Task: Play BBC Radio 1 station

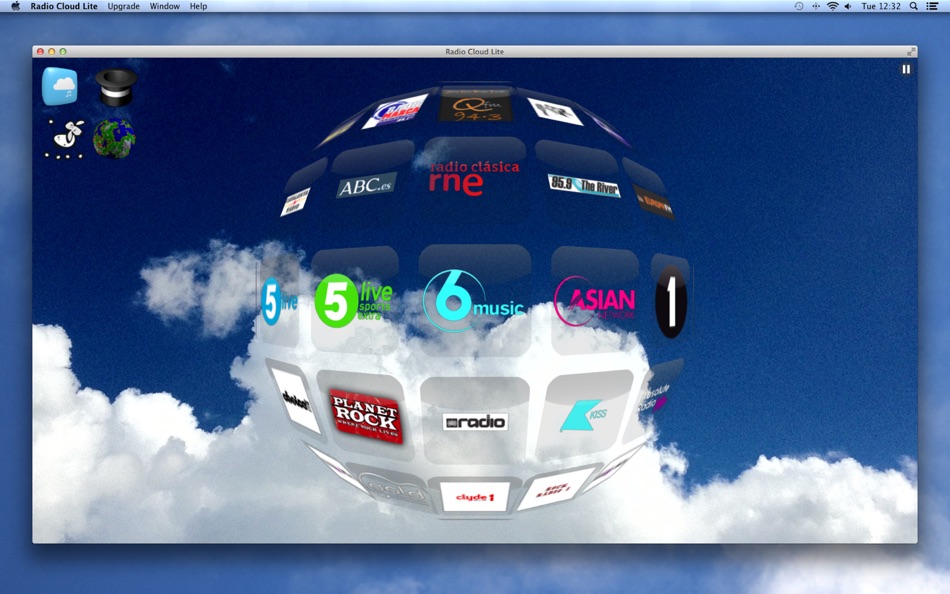Action: 671,301
